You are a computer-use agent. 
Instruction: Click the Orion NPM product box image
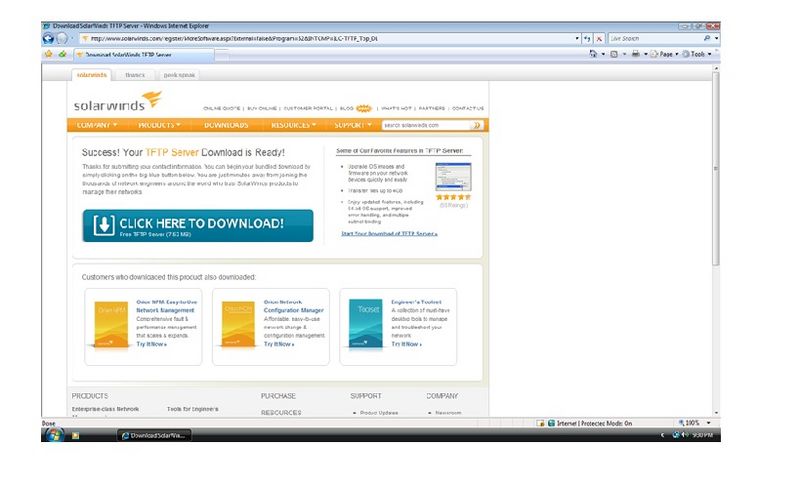pos(111,324)
